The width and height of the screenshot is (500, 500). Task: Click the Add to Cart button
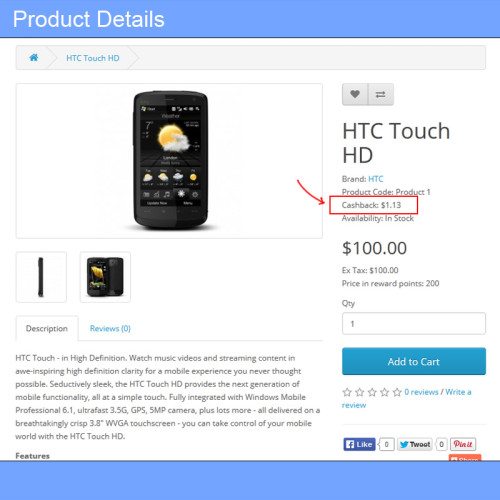click(414, 361)
